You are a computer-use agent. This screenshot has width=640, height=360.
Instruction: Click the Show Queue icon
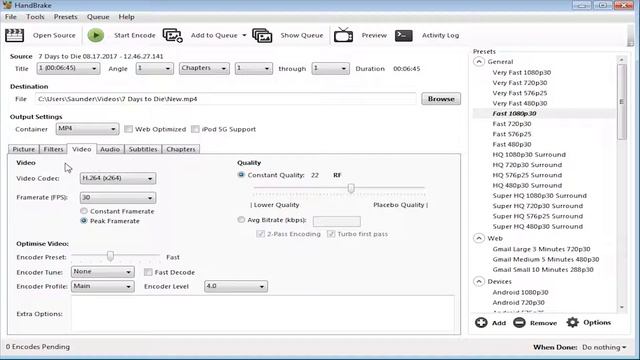(x=262, y=36)
